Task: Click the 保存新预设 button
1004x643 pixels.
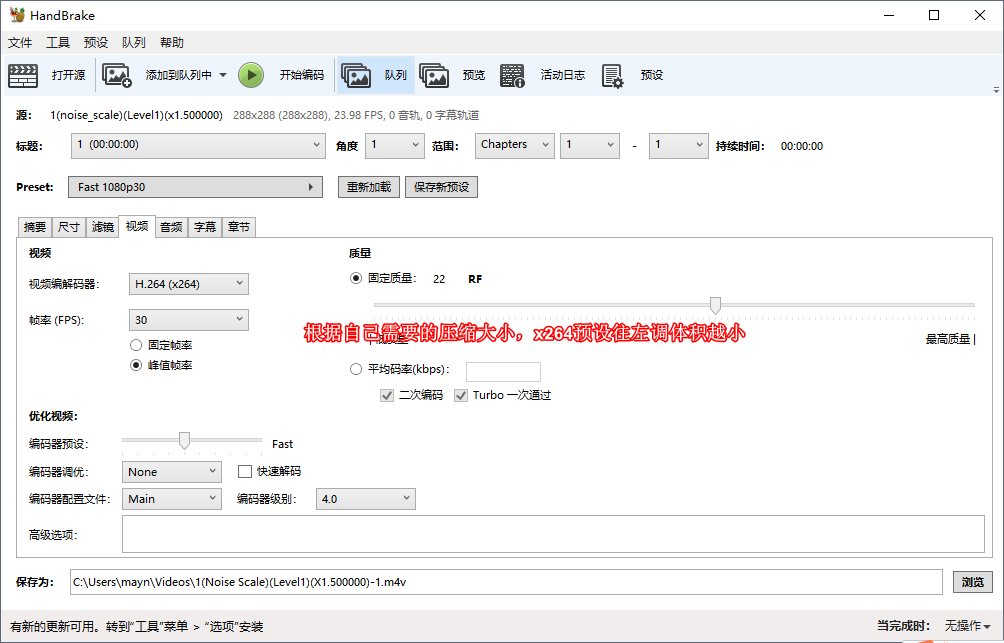Action: click(x=440, y=187)
